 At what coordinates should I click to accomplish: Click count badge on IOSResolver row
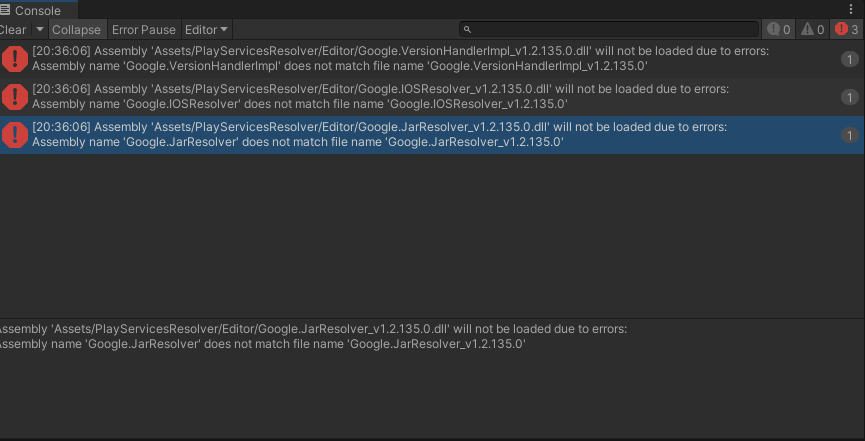850,97
